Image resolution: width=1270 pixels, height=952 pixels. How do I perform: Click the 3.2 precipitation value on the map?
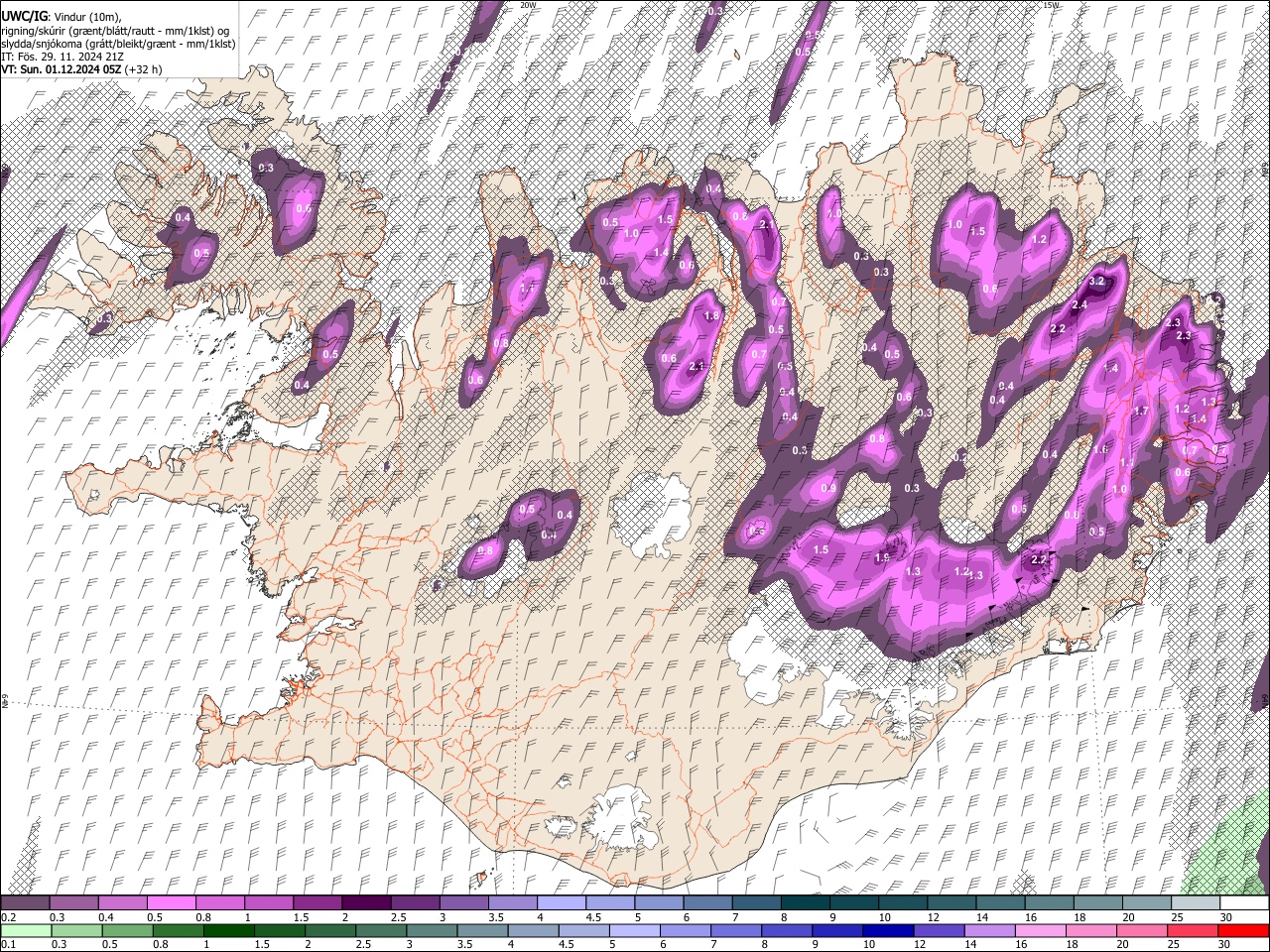1096,282
